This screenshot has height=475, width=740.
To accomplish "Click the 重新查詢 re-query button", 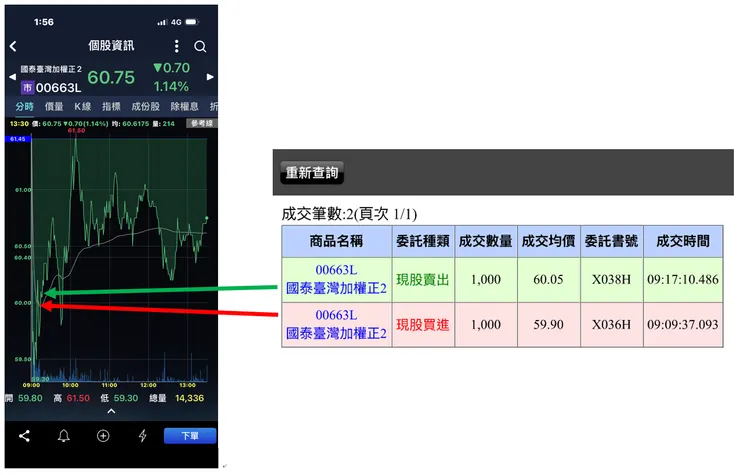I will click(x=312, y=173).
